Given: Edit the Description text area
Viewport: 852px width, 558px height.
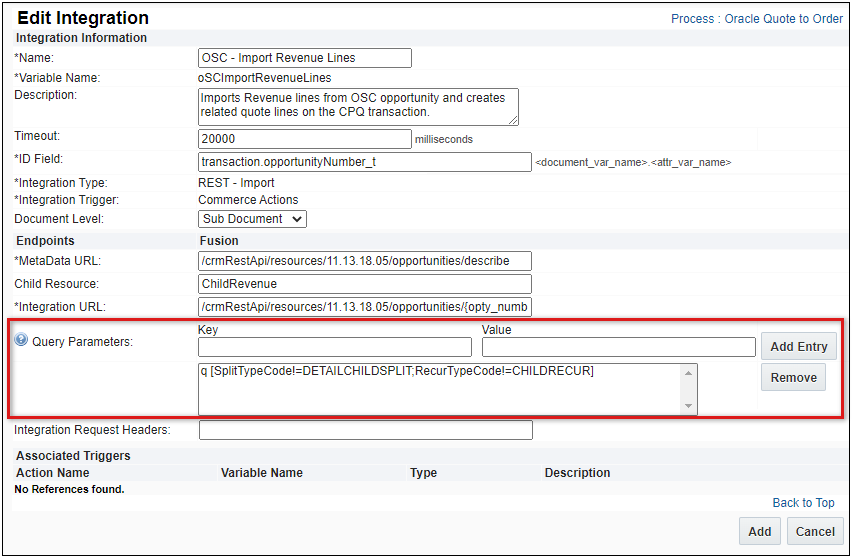Looking at the screenshot, I should tap(358, 107).
